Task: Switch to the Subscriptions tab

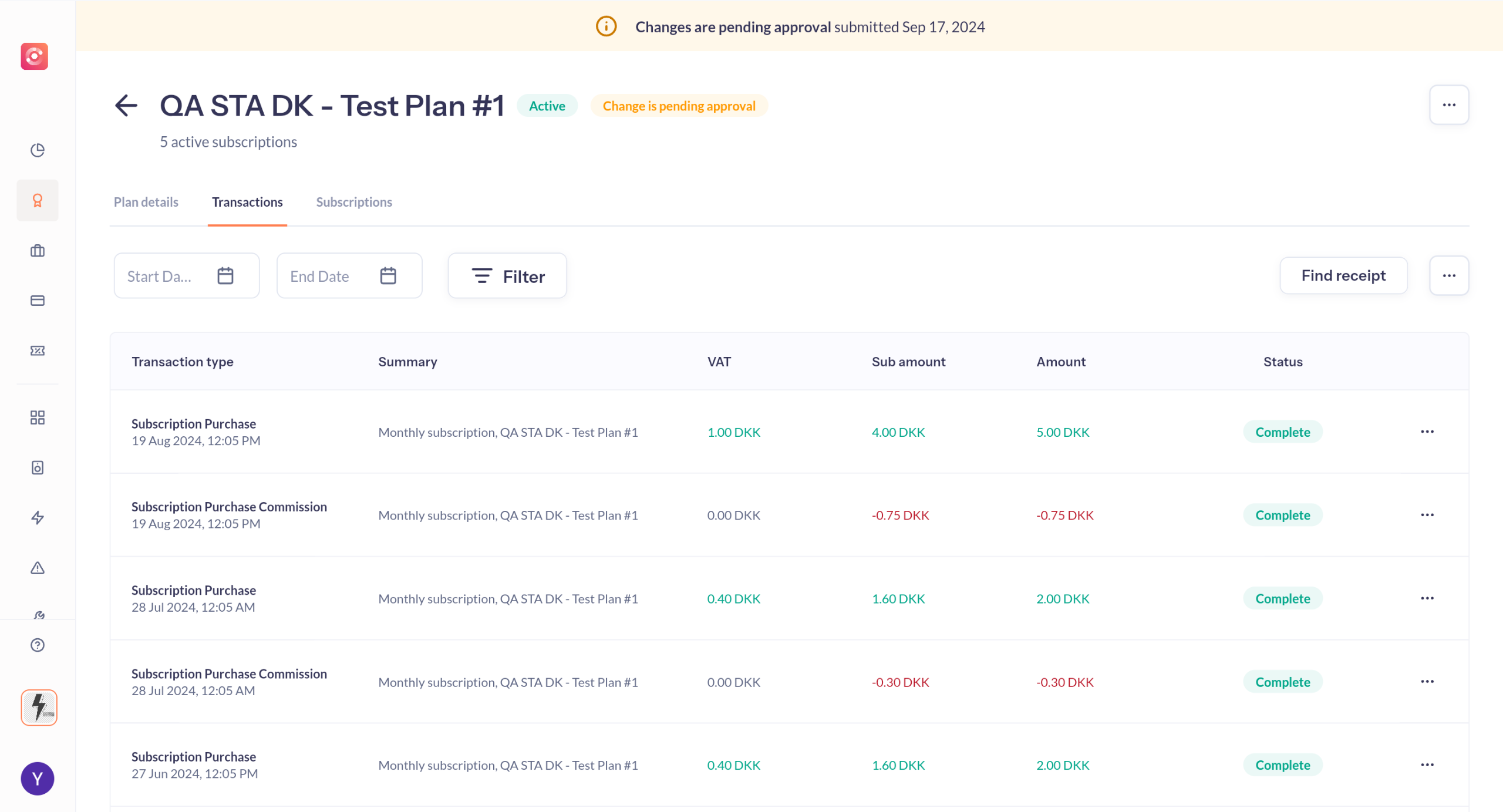Action: (x=353, y=202)
